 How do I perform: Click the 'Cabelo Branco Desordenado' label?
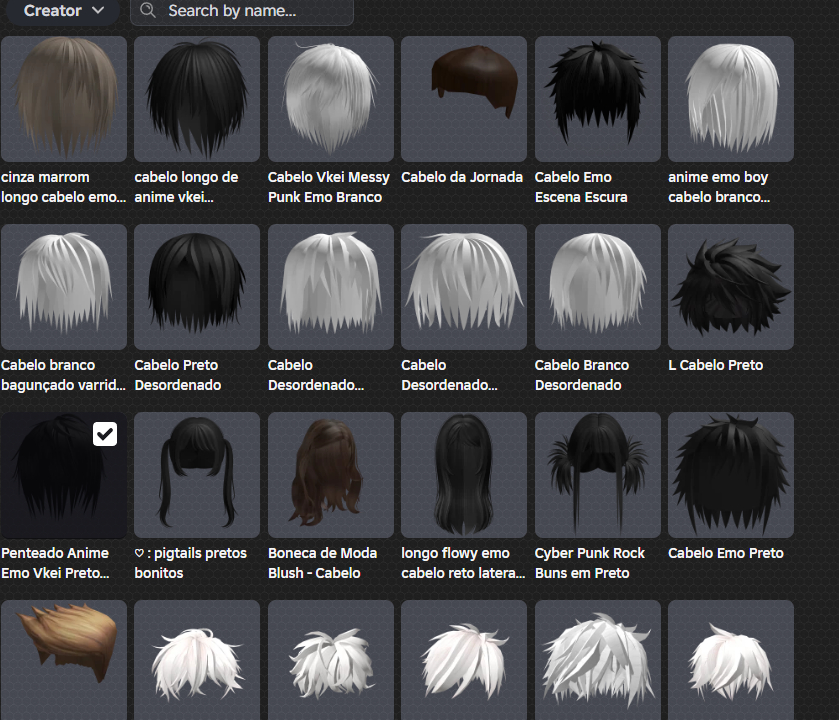(582, 375)
